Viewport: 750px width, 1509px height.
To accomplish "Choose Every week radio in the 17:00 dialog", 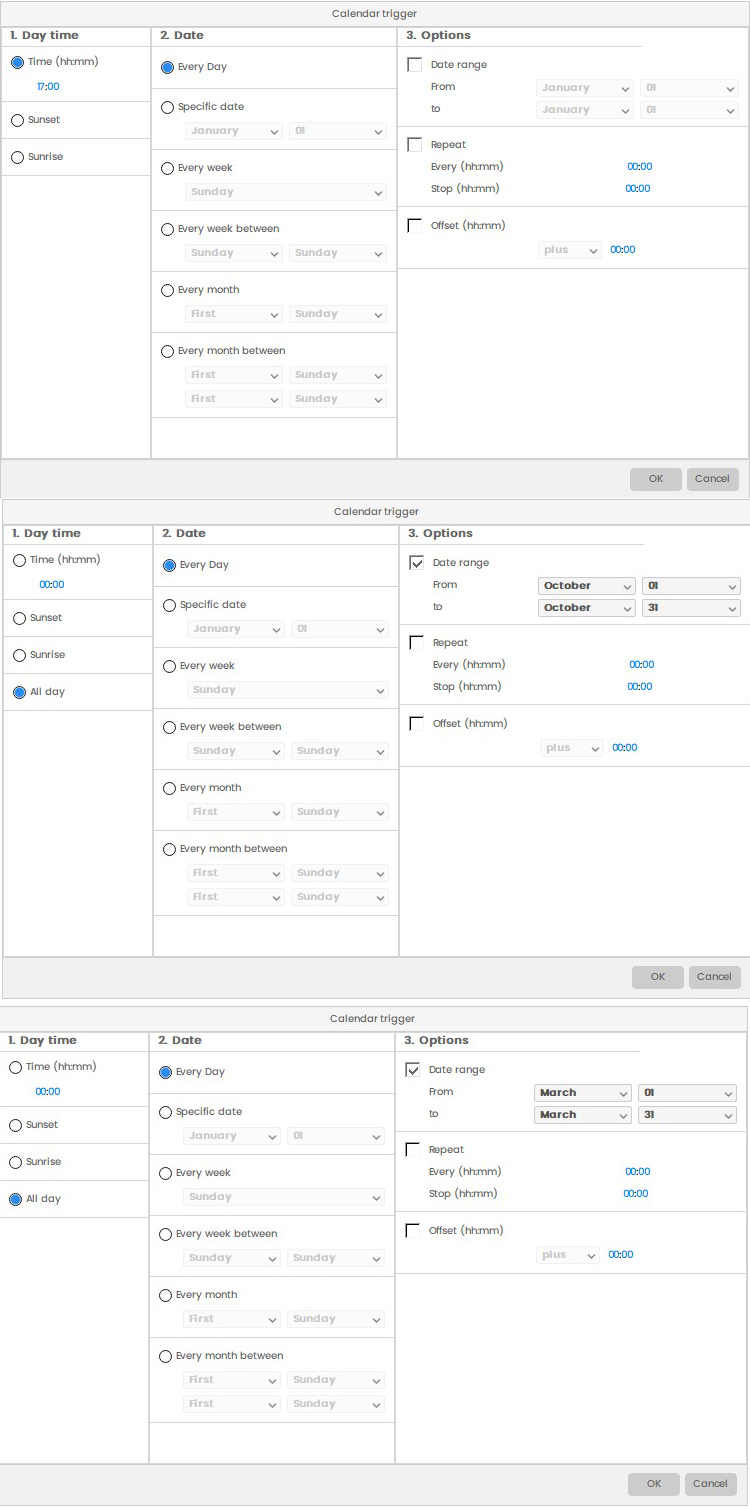I will click(167, 168).
